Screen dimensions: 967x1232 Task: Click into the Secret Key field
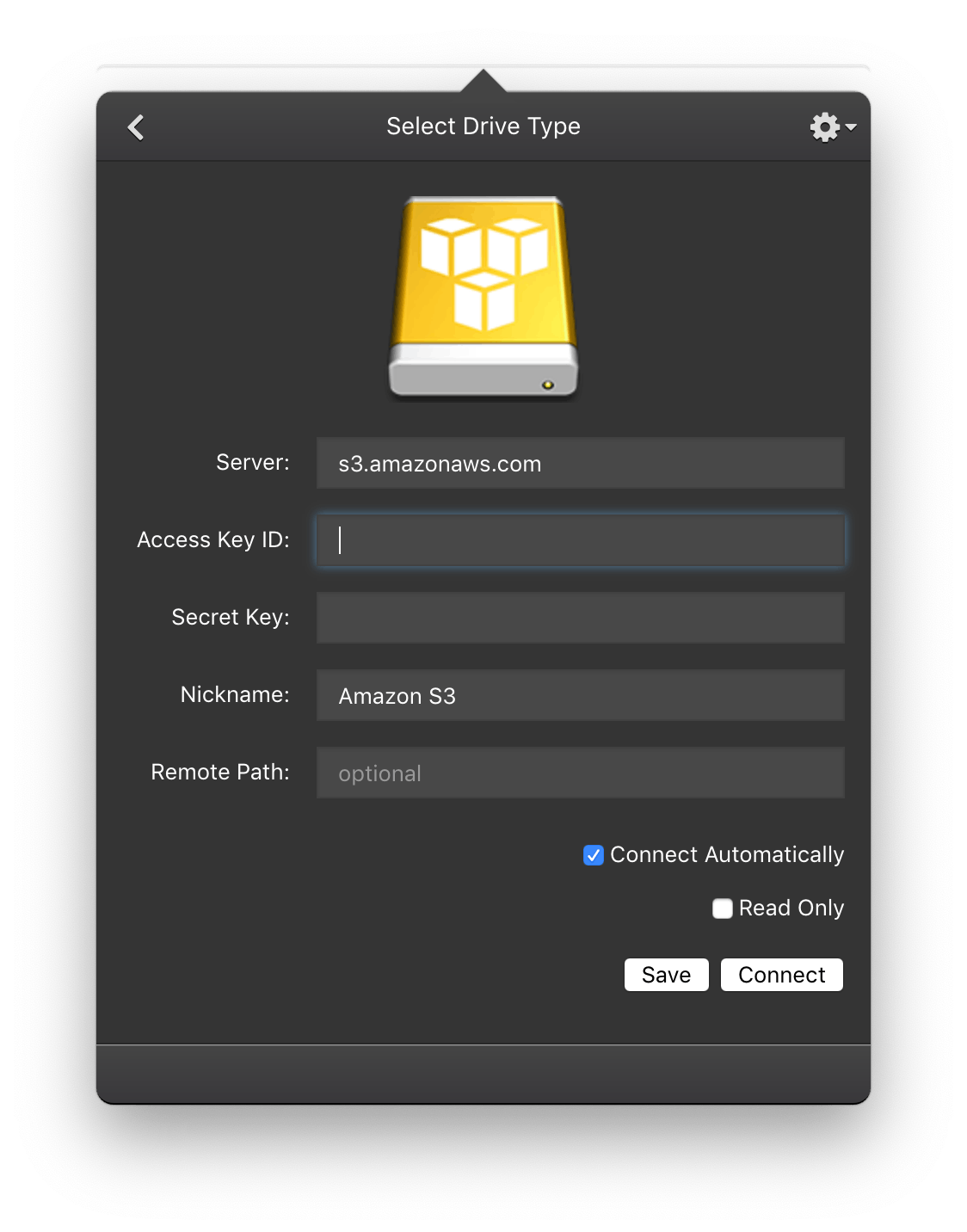[581, 618]
